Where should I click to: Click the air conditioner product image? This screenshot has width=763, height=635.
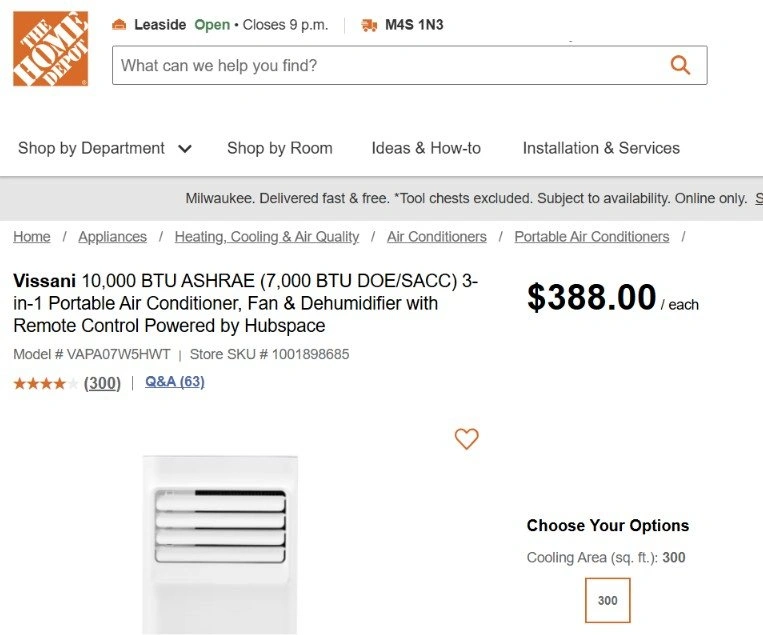(220, 545)
